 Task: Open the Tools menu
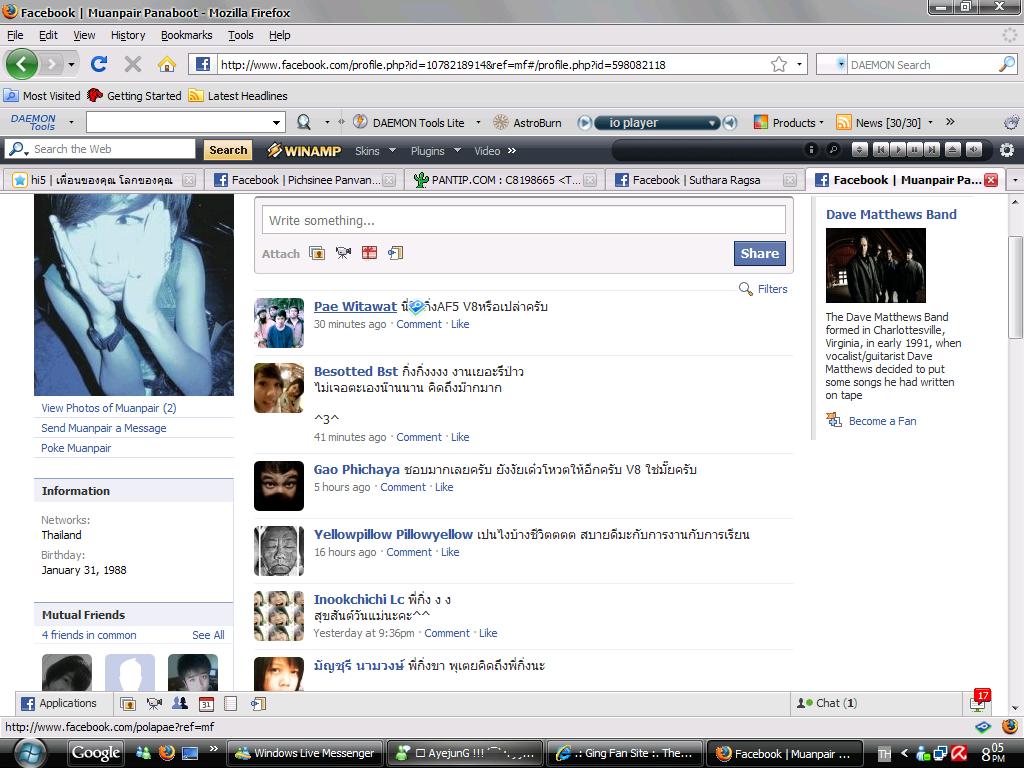coord(240,35)
